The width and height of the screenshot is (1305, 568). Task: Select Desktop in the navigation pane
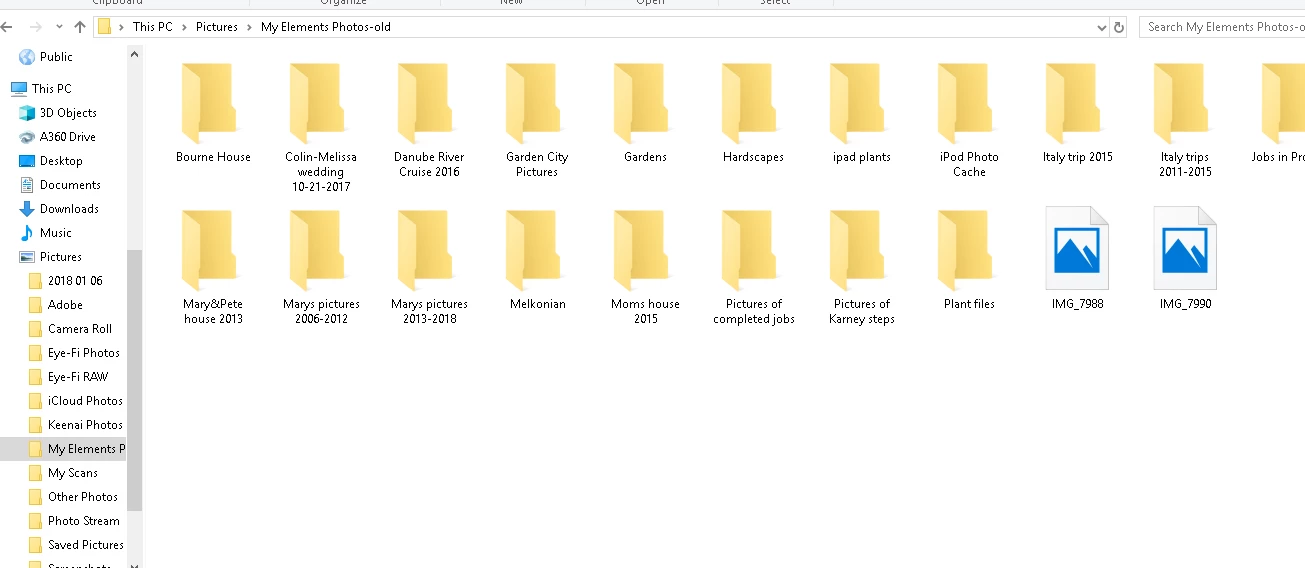click(61, 161)
